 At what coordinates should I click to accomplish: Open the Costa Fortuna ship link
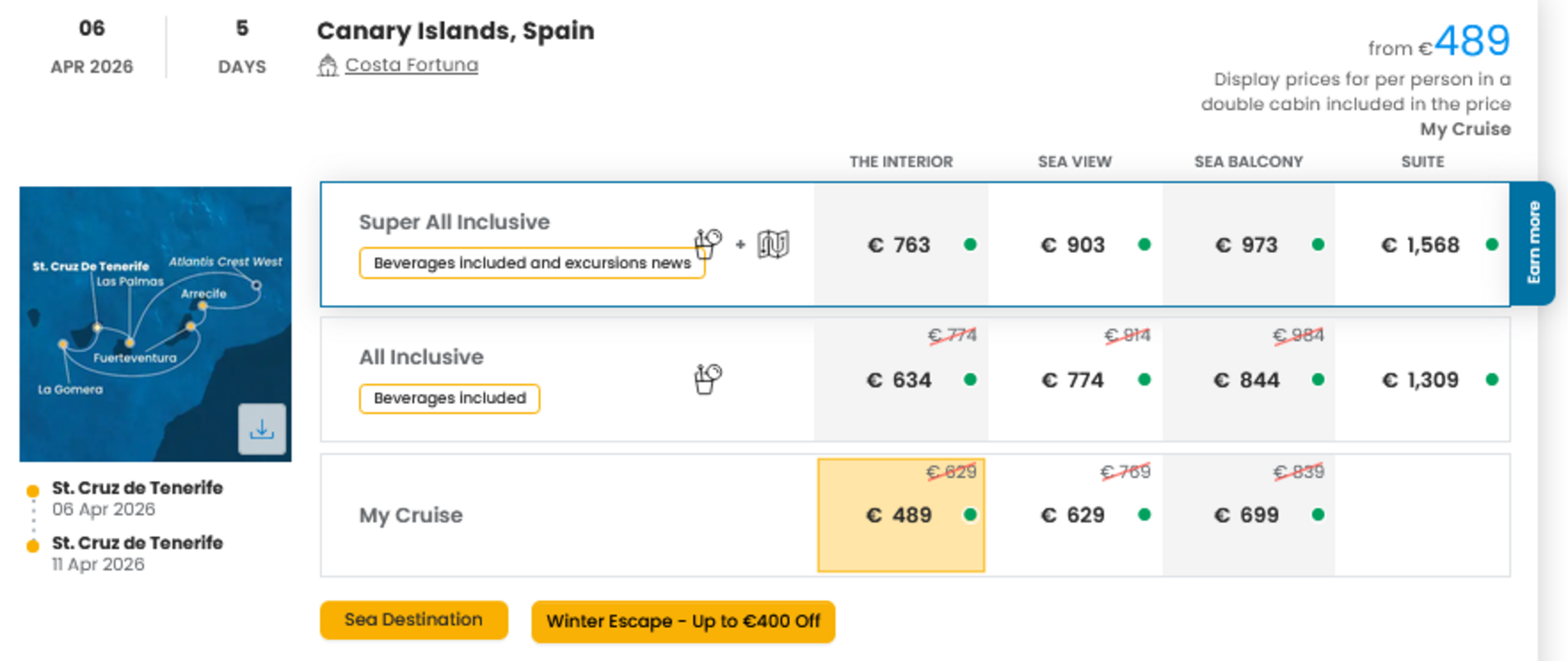coord(412,64)
